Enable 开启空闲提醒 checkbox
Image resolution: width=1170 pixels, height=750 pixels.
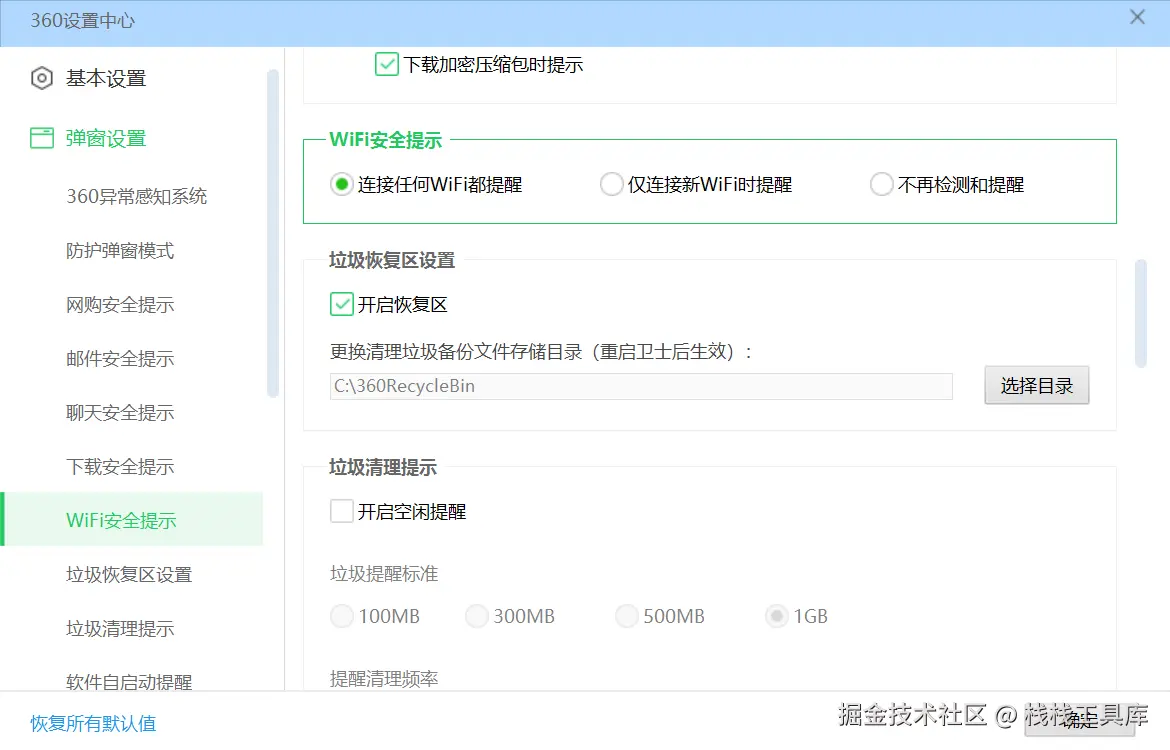pyautogui.click(x=342, y=511)
